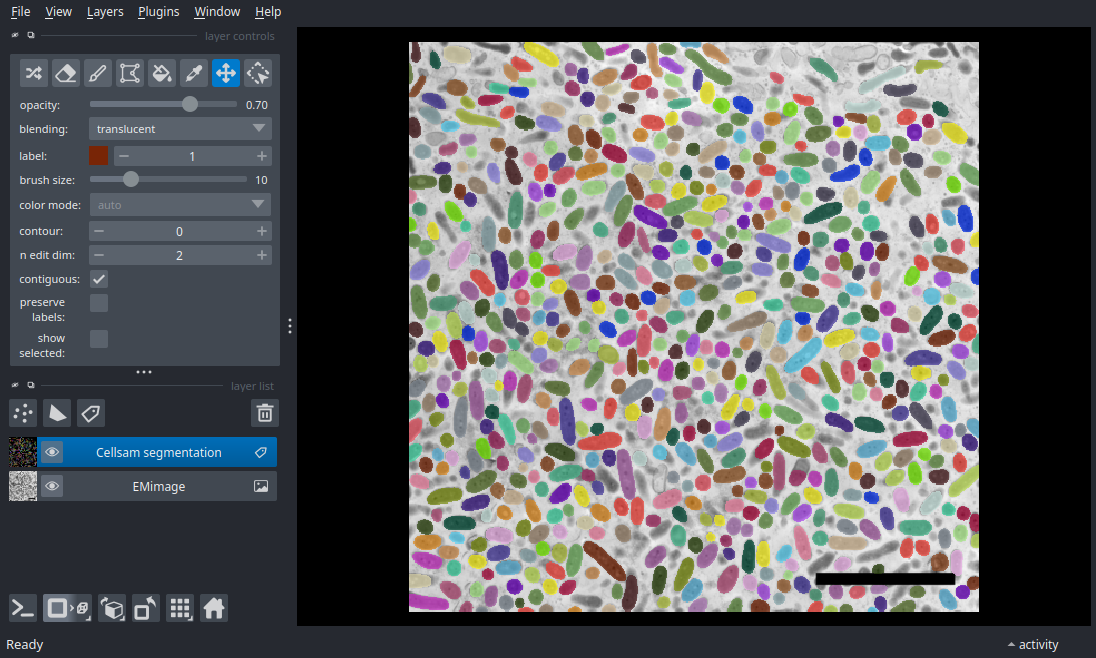Image resolution: width=1096 pixels, height=658 pixels.
Task: Open the Layers menu
Action: [105, 11]
